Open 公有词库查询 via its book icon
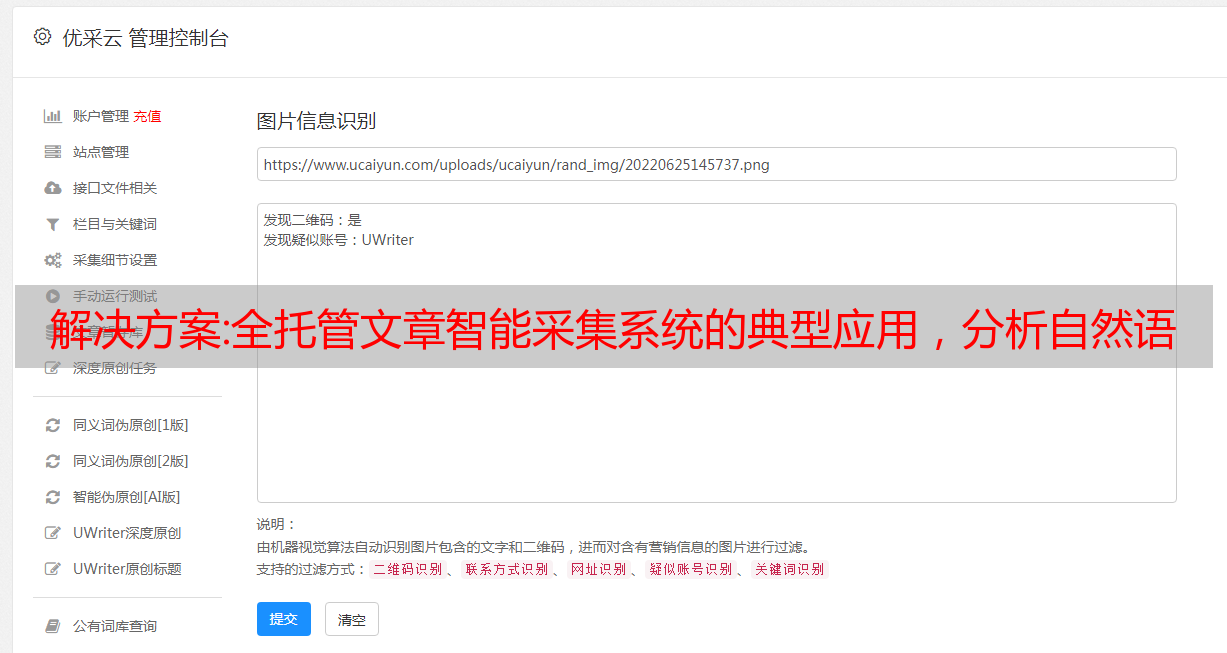 click(x=53, y=626)
